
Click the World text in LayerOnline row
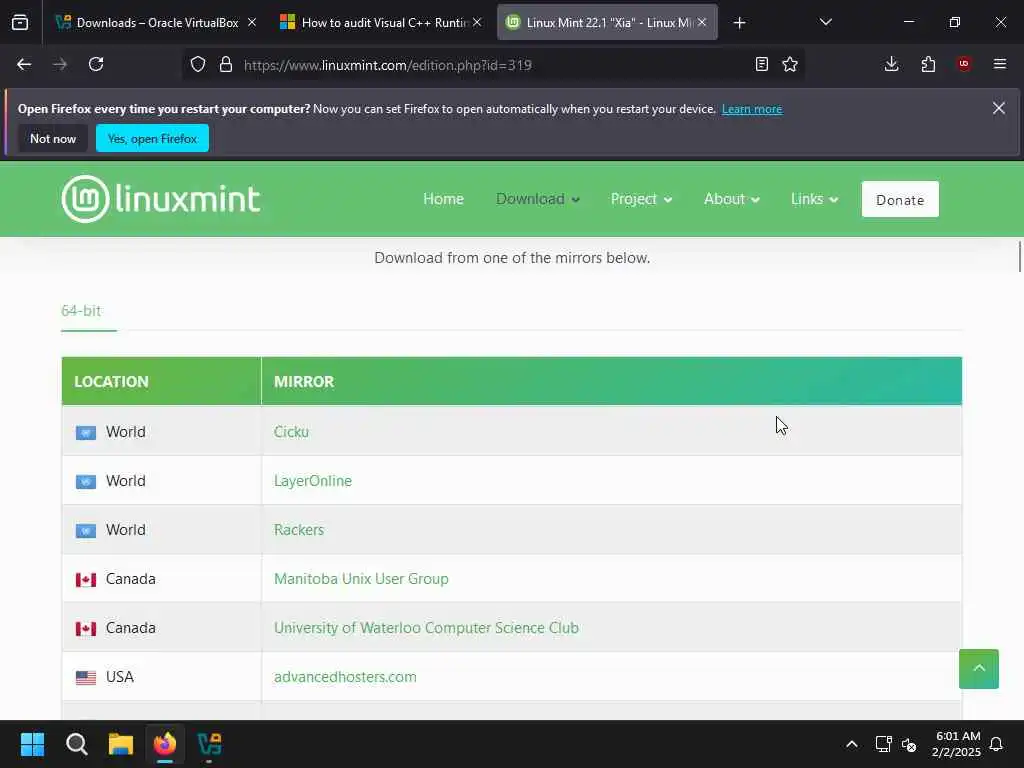coord(125,481)
